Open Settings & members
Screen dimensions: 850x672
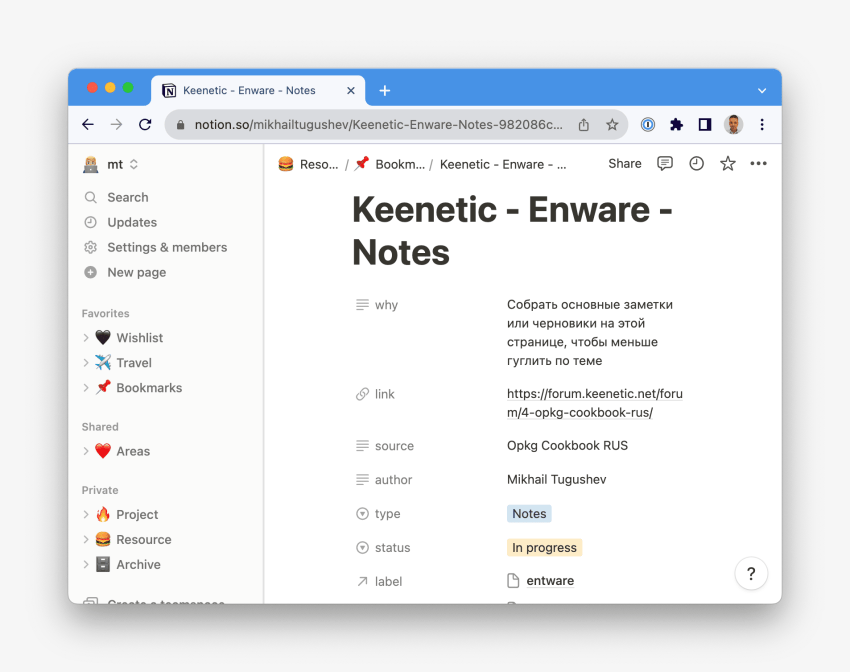(166, 247)
